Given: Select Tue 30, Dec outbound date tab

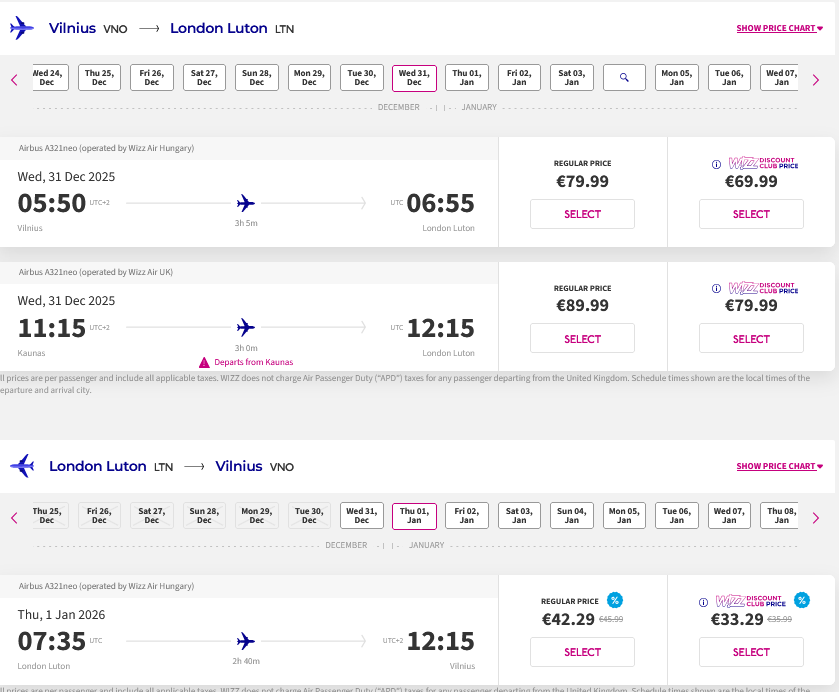Looking at the screenshot, I should click(x=361, y=78).
